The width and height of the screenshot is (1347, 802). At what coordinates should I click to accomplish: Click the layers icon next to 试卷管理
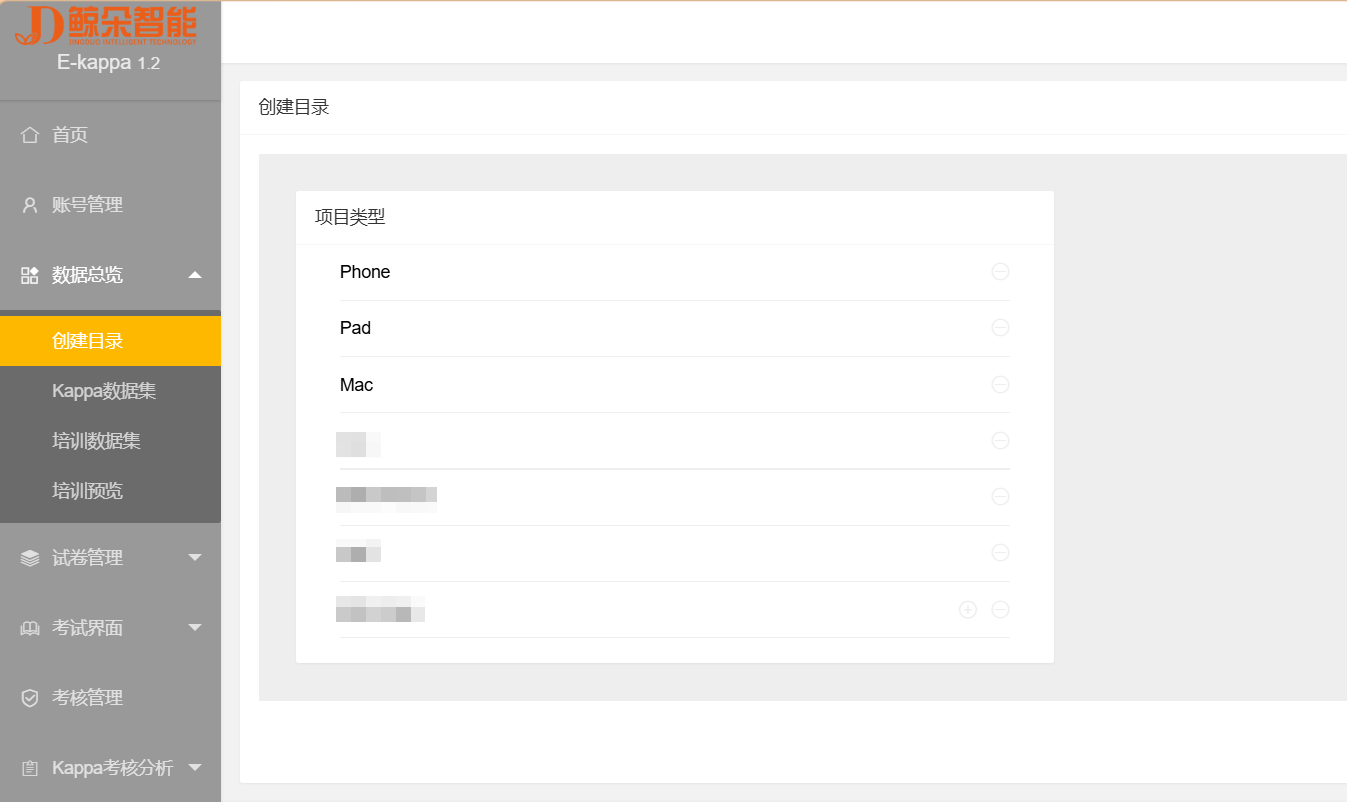pos(30,558)
